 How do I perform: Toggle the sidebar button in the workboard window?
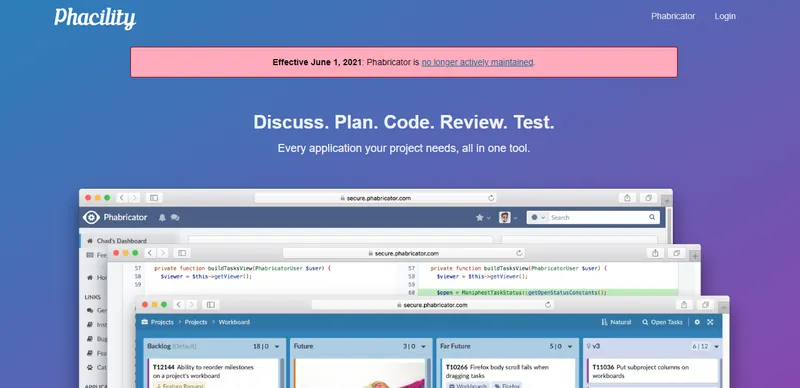coord(210,305)
